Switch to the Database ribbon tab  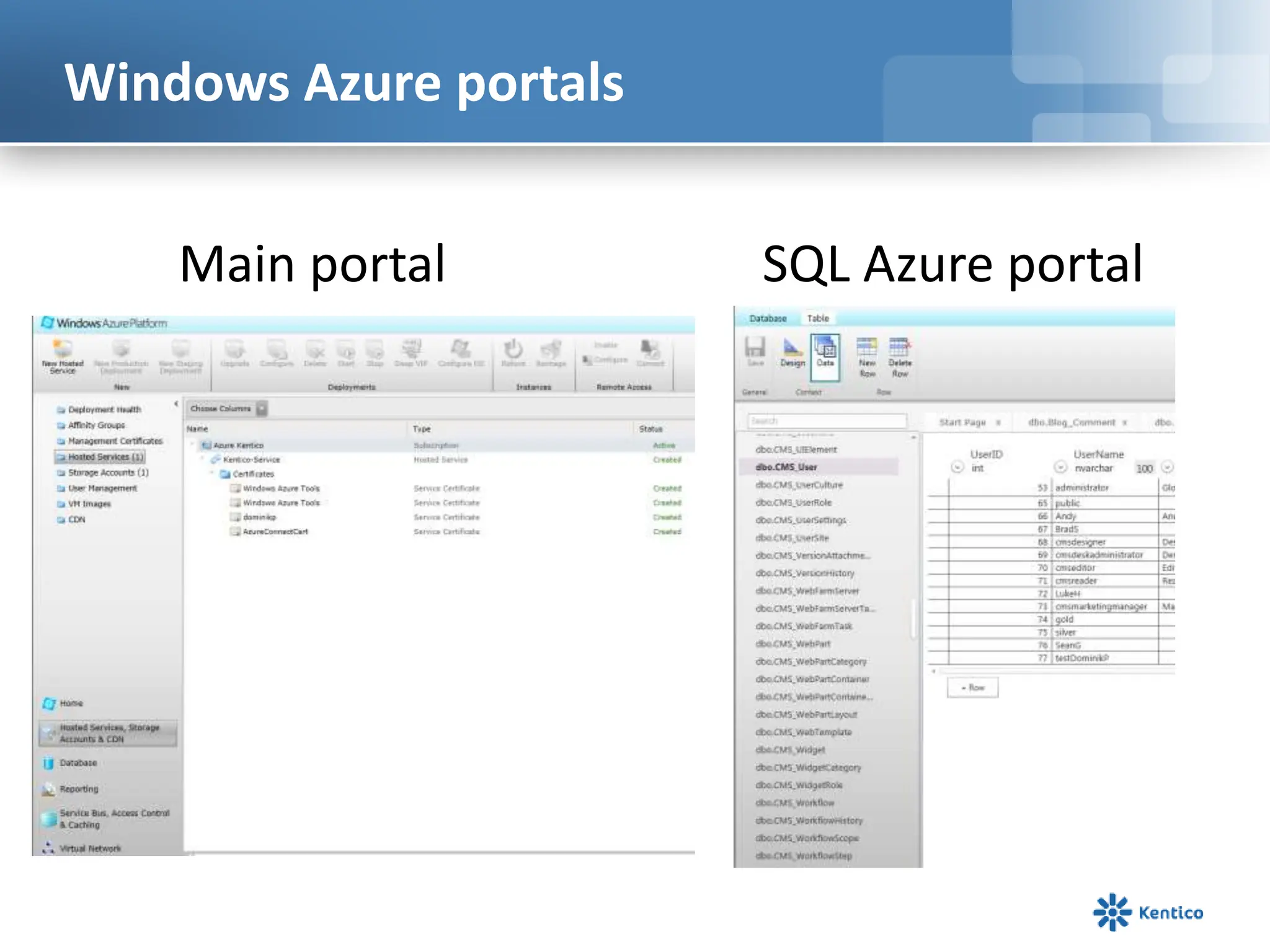click(x=768, y=319)
